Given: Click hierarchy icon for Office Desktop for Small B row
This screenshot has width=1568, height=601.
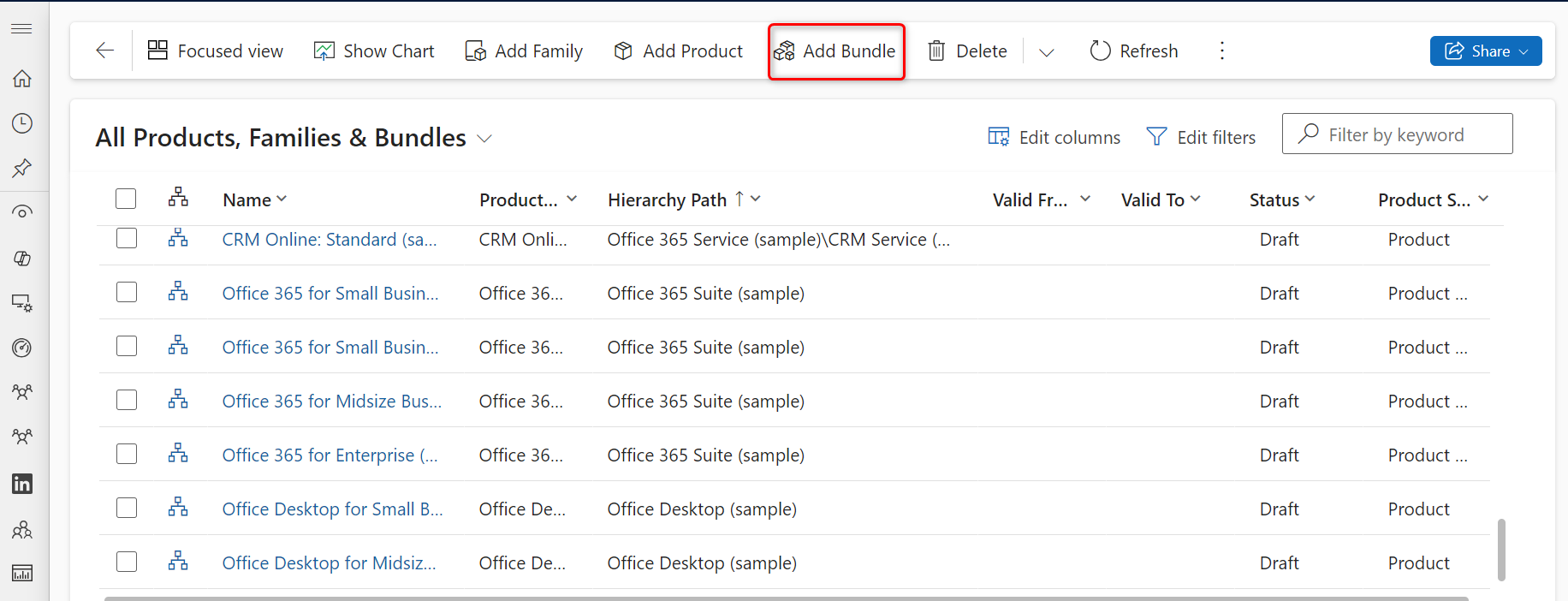Looking at the screenshot, I should tap(178, 507).
